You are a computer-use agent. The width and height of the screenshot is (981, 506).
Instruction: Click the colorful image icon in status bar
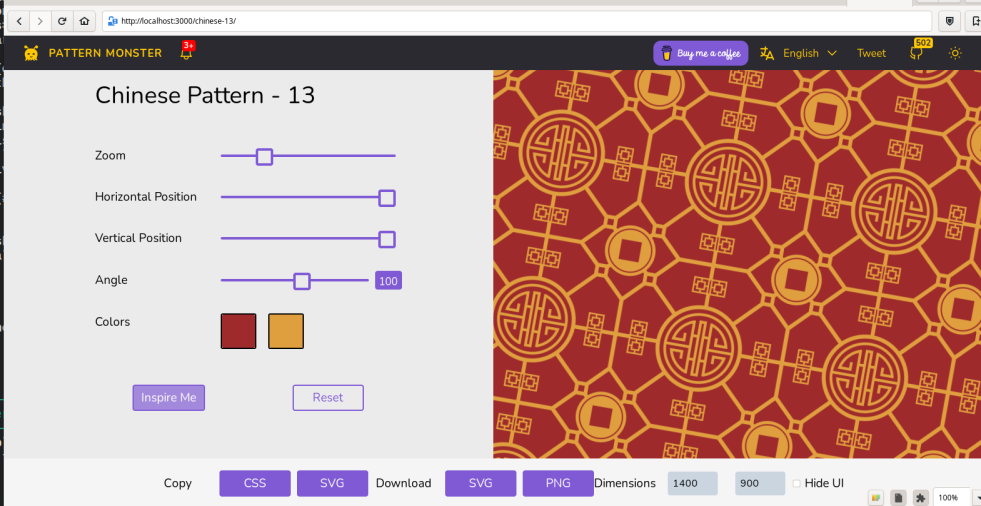(x=877, y=498)
